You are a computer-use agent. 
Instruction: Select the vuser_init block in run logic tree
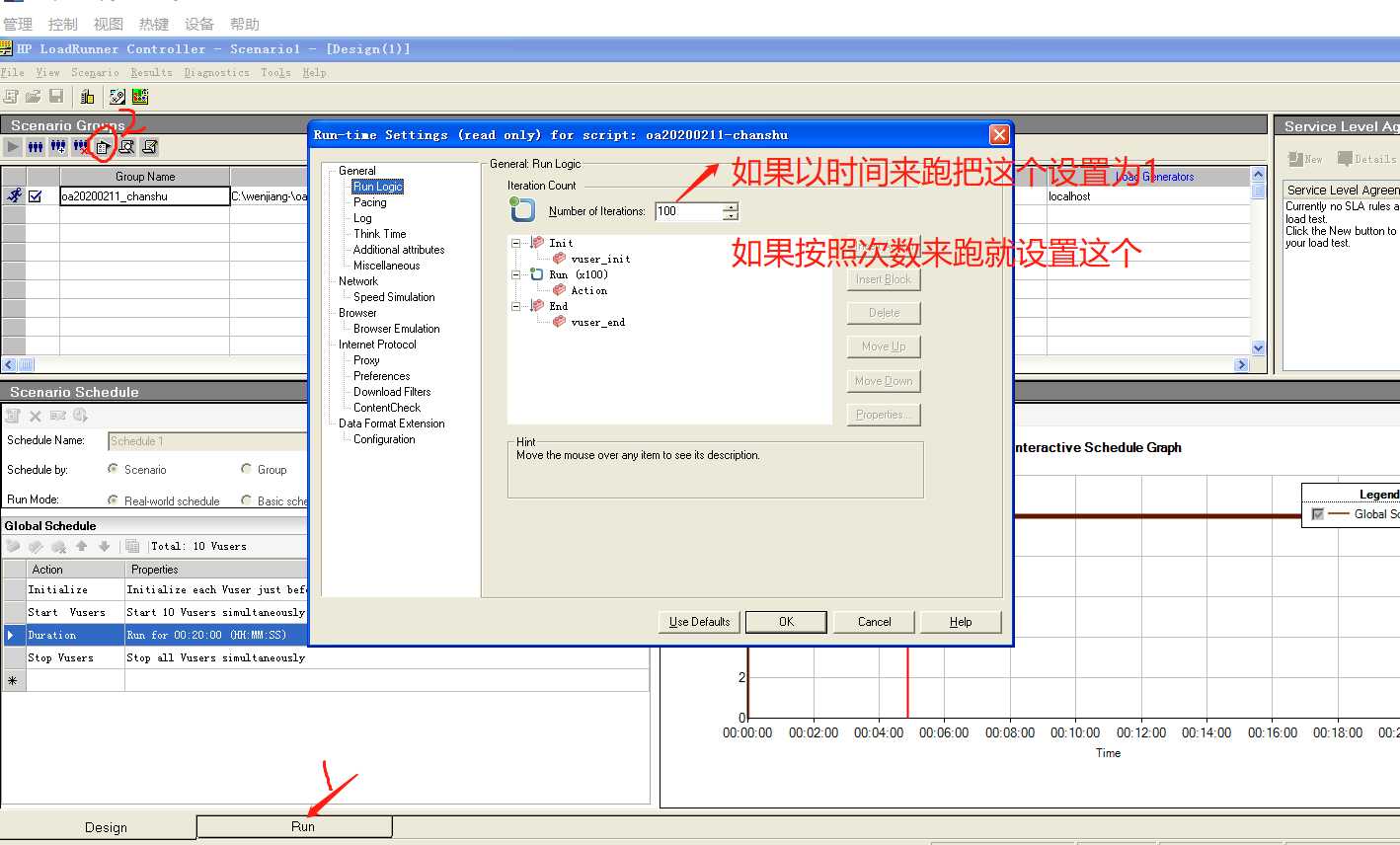click(x=600, y=259)
